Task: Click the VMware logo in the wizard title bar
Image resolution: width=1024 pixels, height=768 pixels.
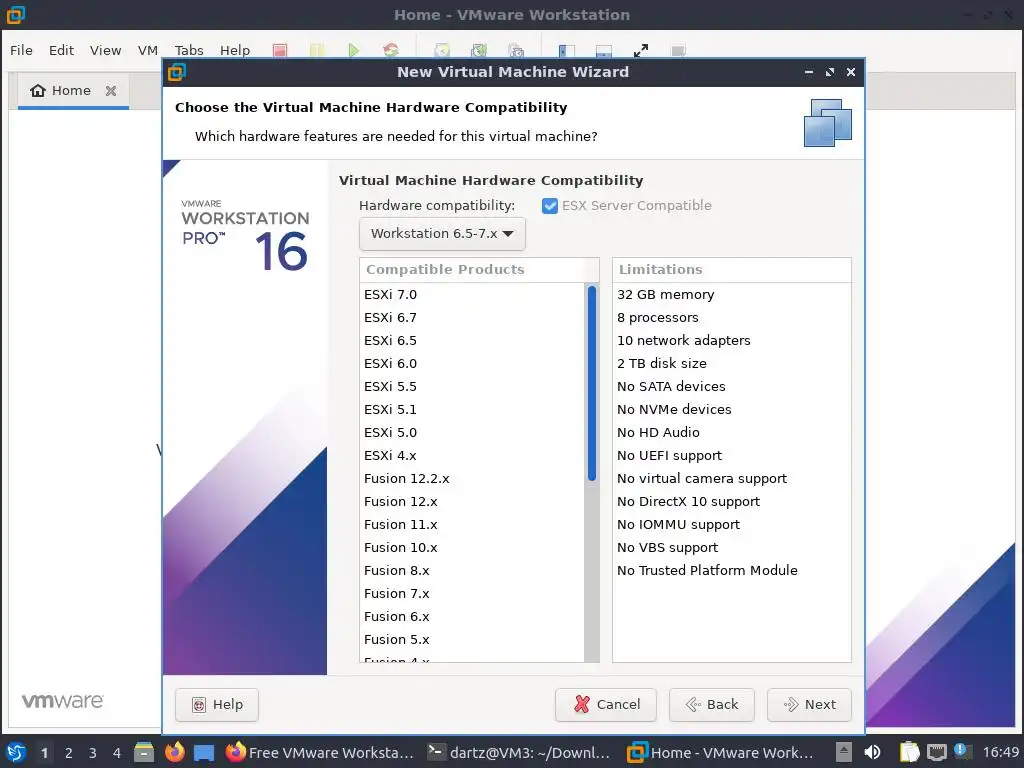Action: 177,72
